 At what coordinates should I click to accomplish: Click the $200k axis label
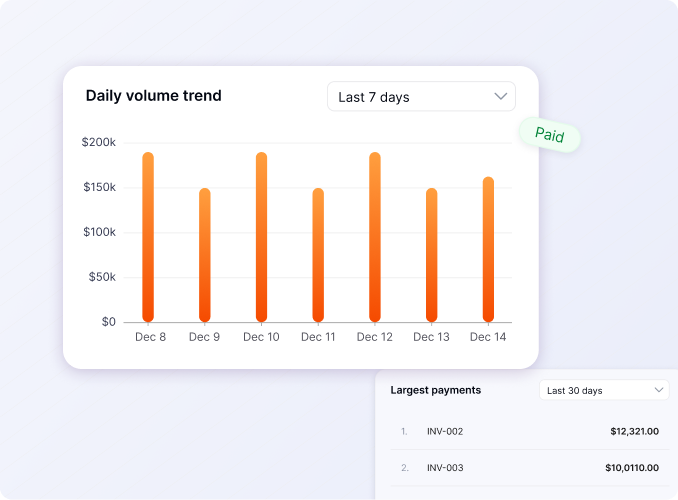(99, 143)
